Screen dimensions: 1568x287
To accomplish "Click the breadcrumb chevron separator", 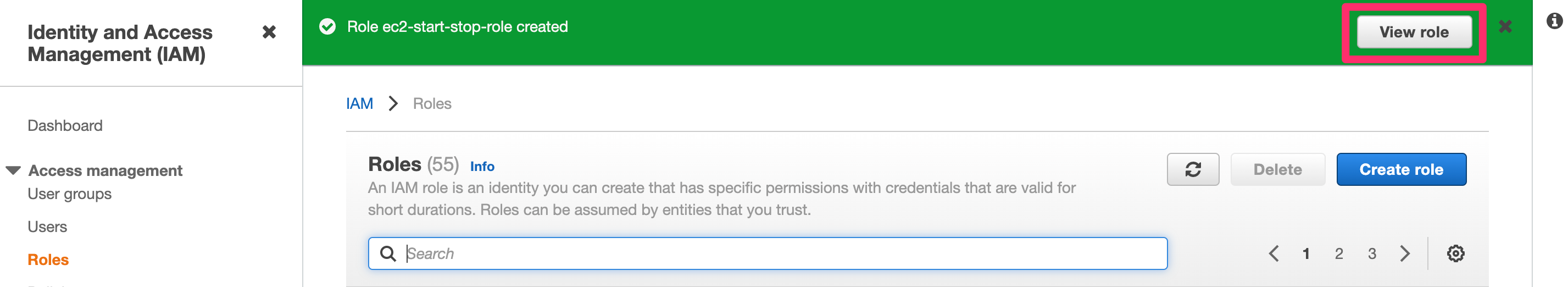I will (x=393, y=104).
